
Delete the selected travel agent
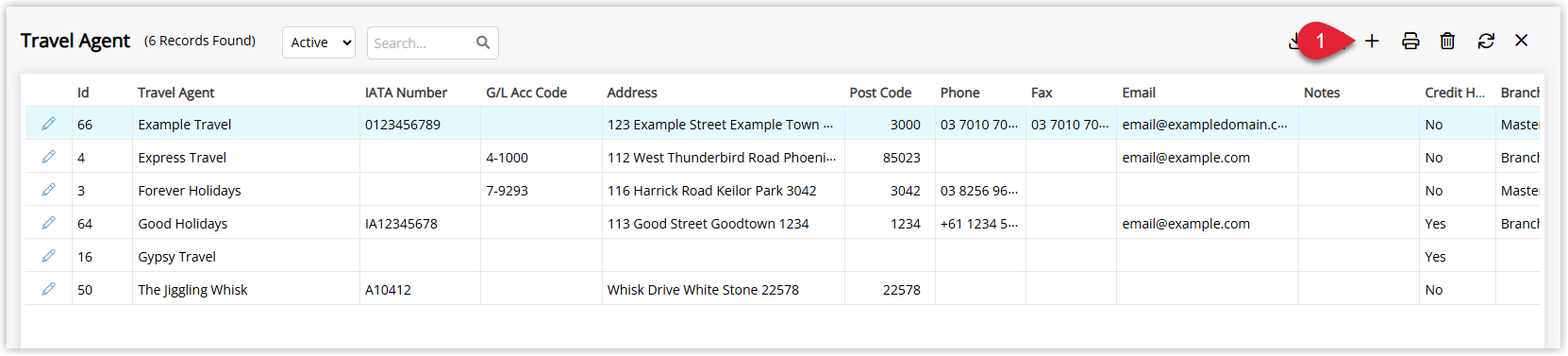(x=1447, y=41)
